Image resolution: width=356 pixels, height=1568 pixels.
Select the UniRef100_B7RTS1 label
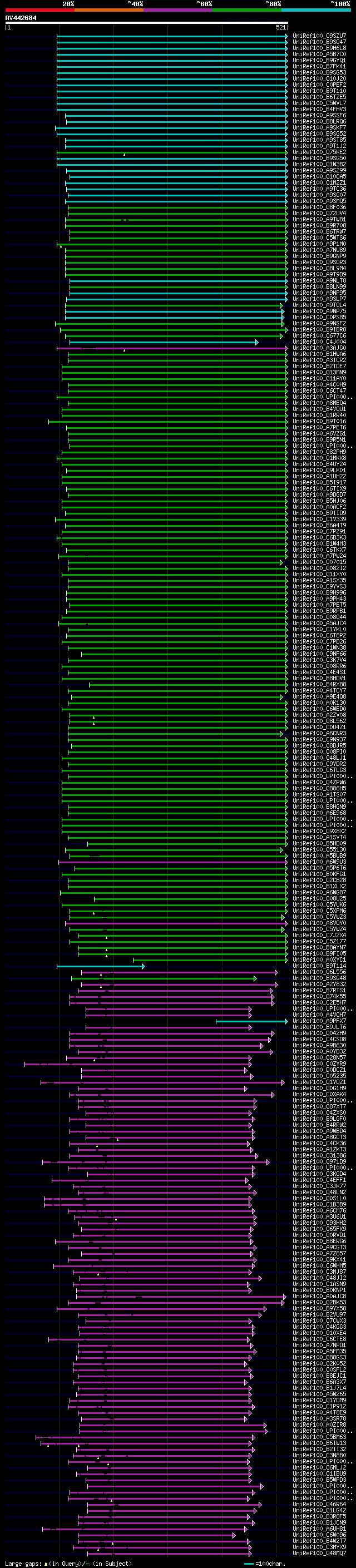(319, 990)
